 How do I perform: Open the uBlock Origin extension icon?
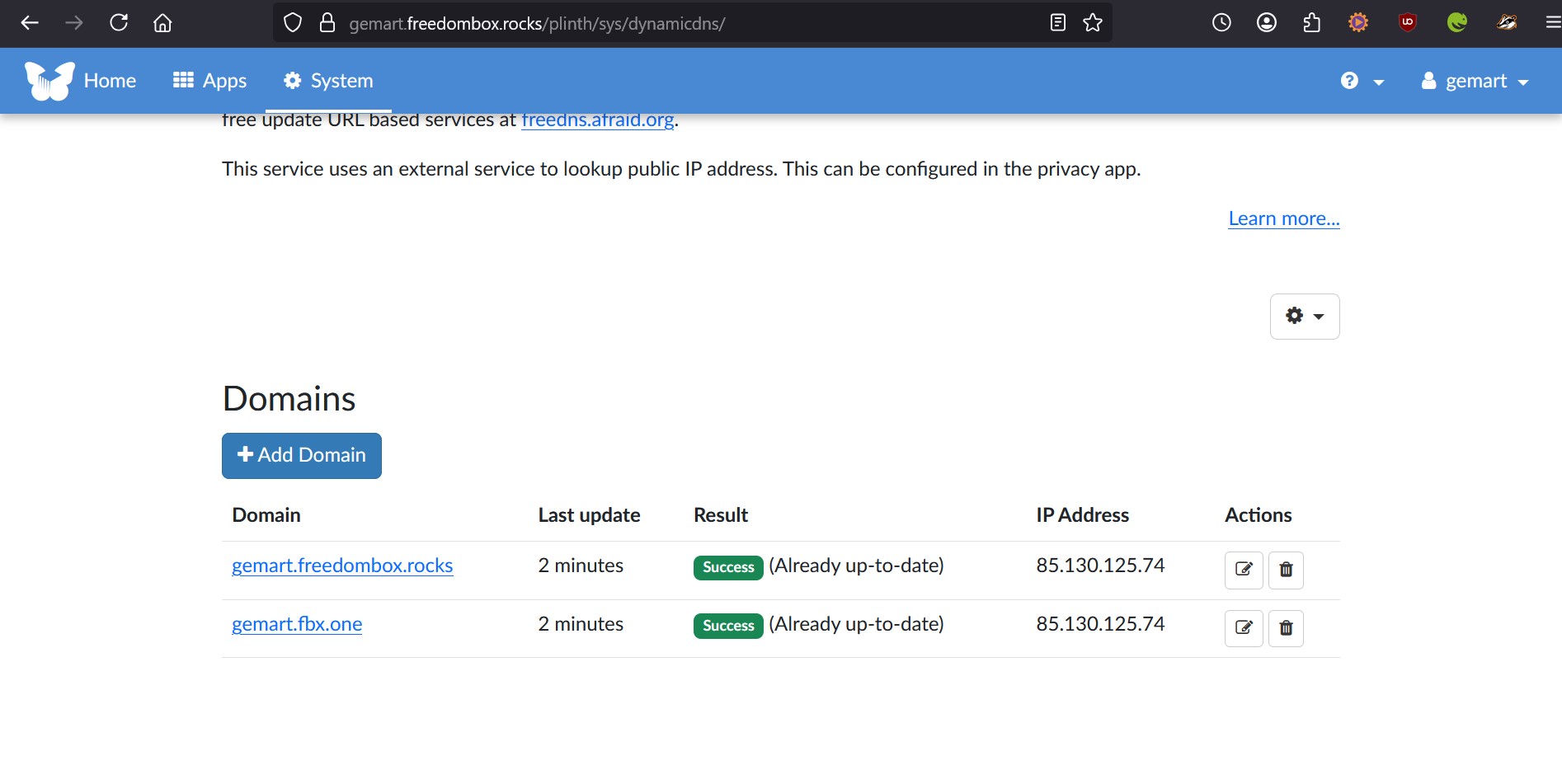click(1408, 23)
